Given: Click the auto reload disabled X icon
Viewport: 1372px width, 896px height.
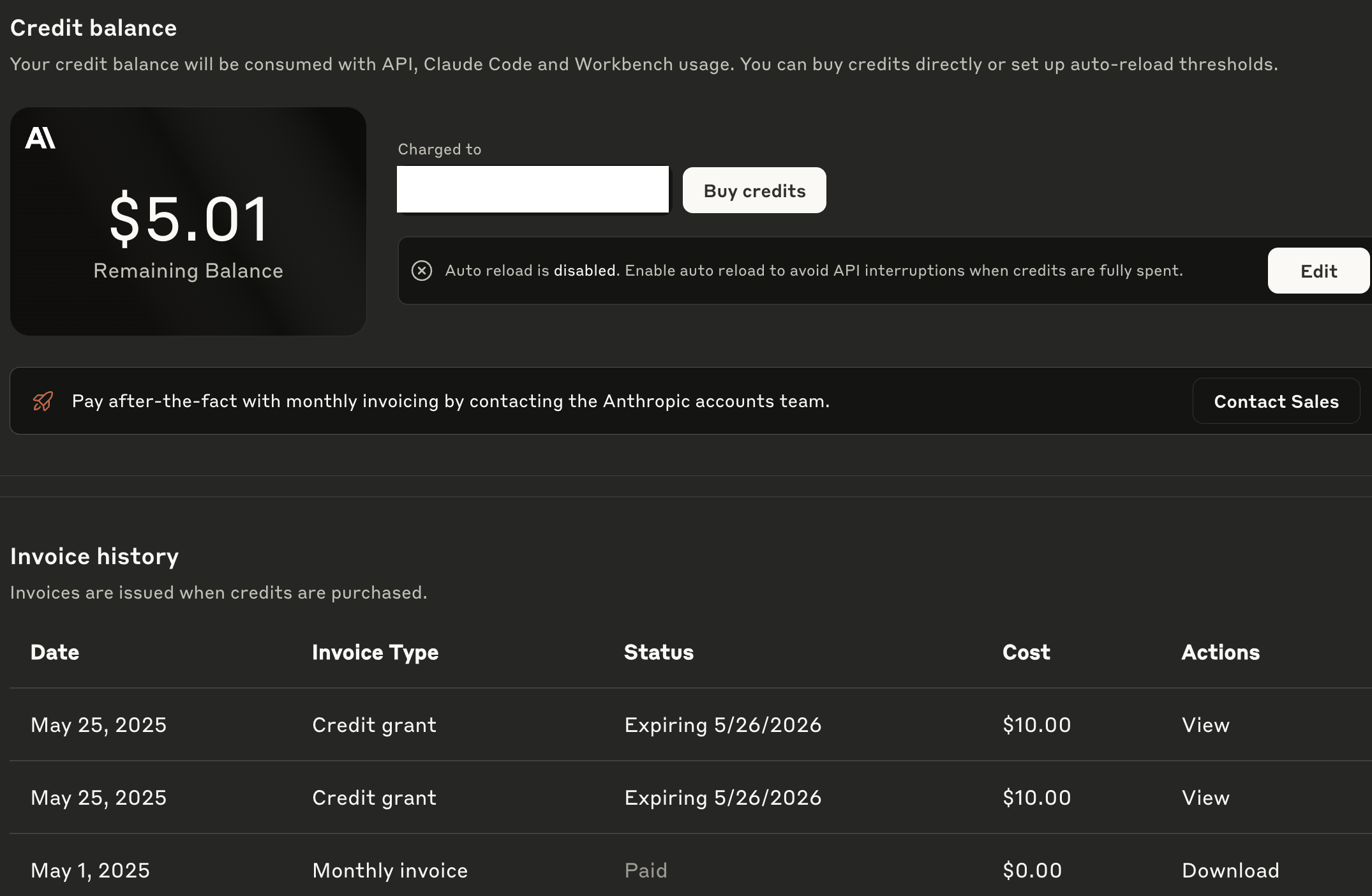Looking at the screenshot, I should pos(422,271).
